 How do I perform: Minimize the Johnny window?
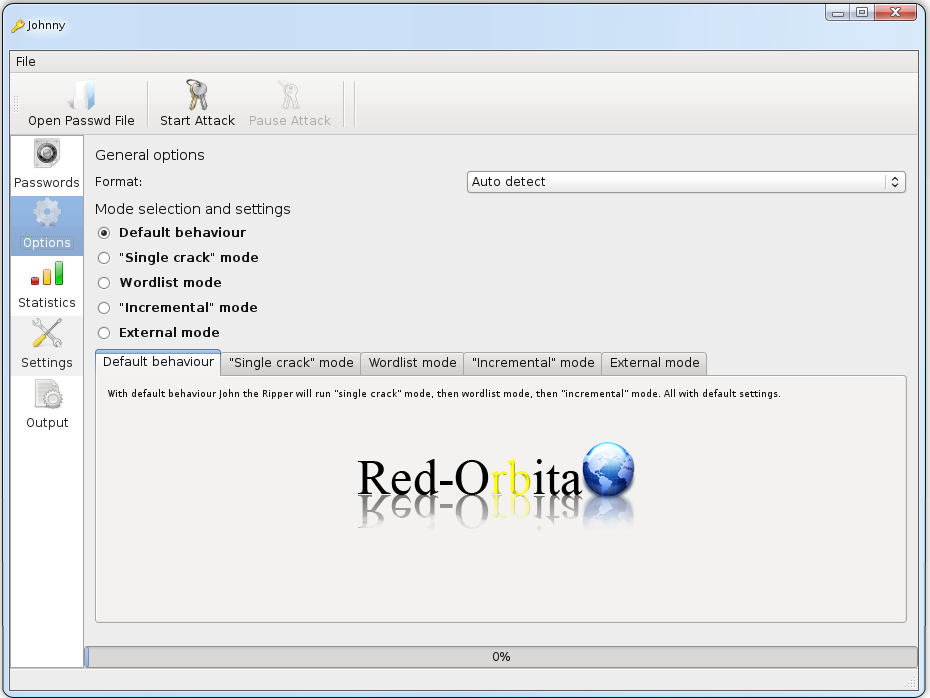pos(838,12)
